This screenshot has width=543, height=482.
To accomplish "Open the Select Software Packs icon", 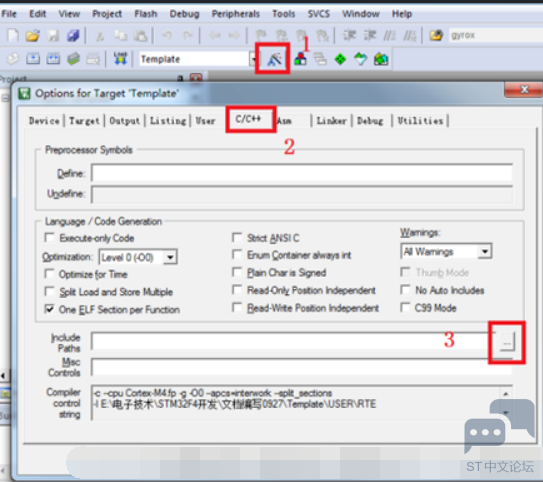I will [360, 59].
